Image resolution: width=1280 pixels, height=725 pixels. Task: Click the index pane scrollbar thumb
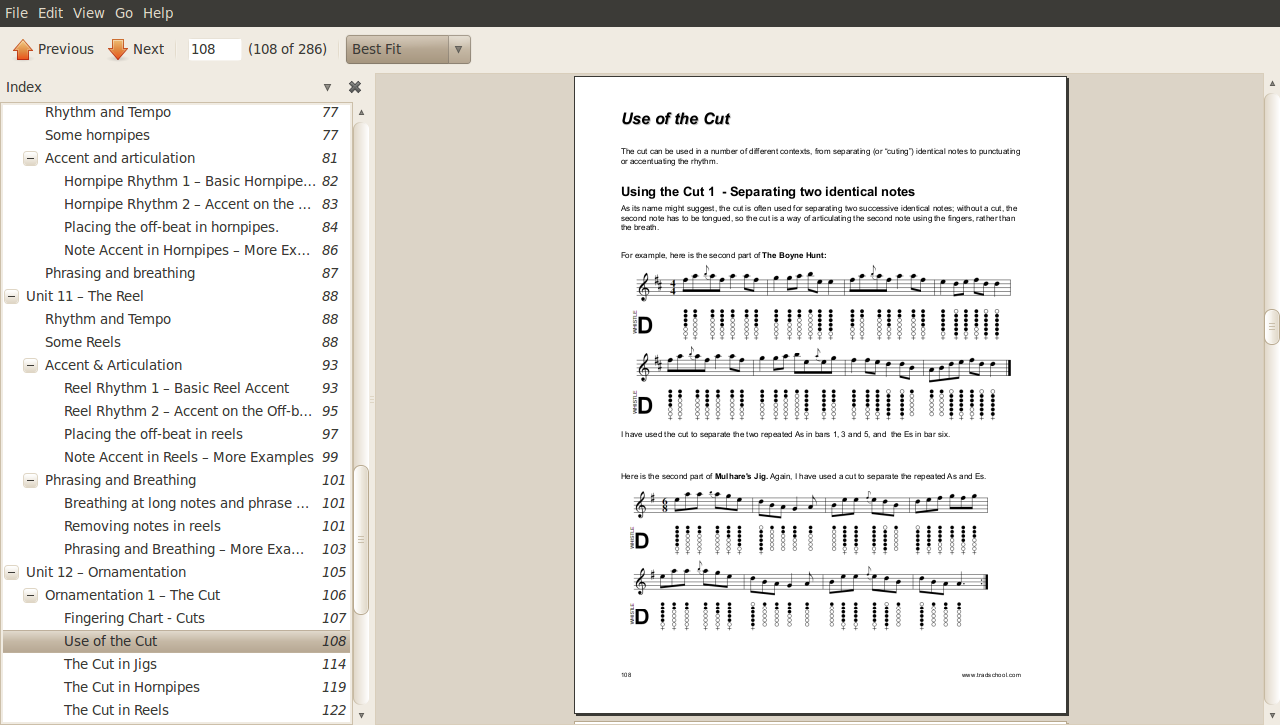click(x=361, y=540)
